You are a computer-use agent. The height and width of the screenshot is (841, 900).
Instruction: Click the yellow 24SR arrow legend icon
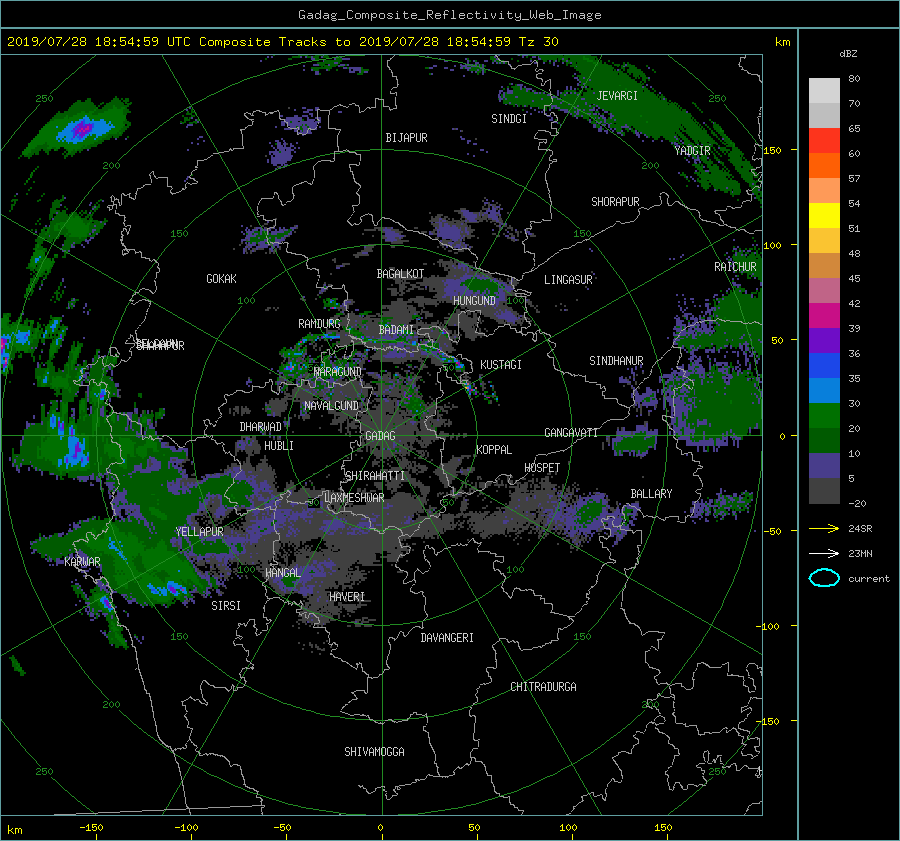824,528
